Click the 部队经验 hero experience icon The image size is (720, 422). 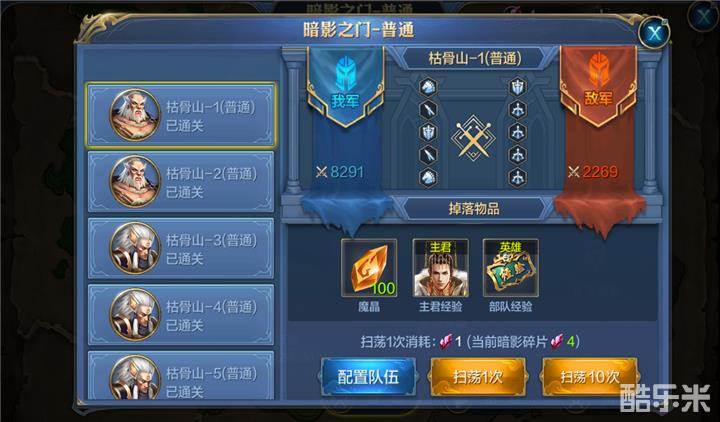point(511,268)
